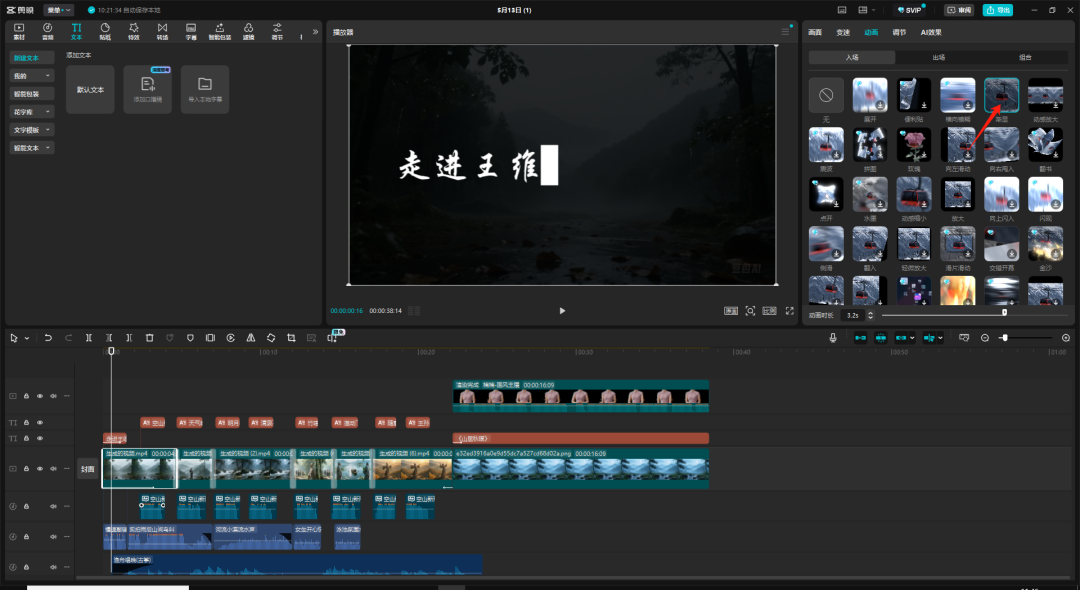
Task: Click the 默认文本 (Default text) card
Action: click(x=90, y=89)
